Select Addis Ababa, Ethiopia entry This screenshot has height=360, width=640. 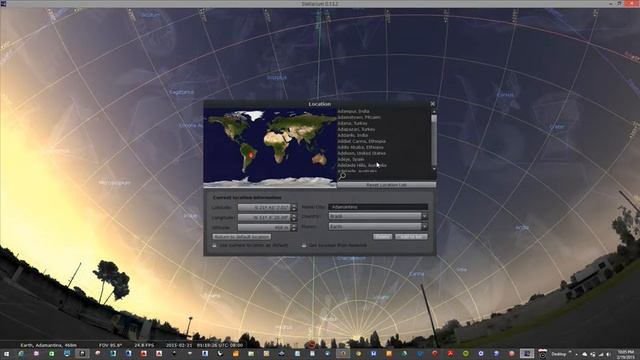pyautogui.click(x=360, y=147)
